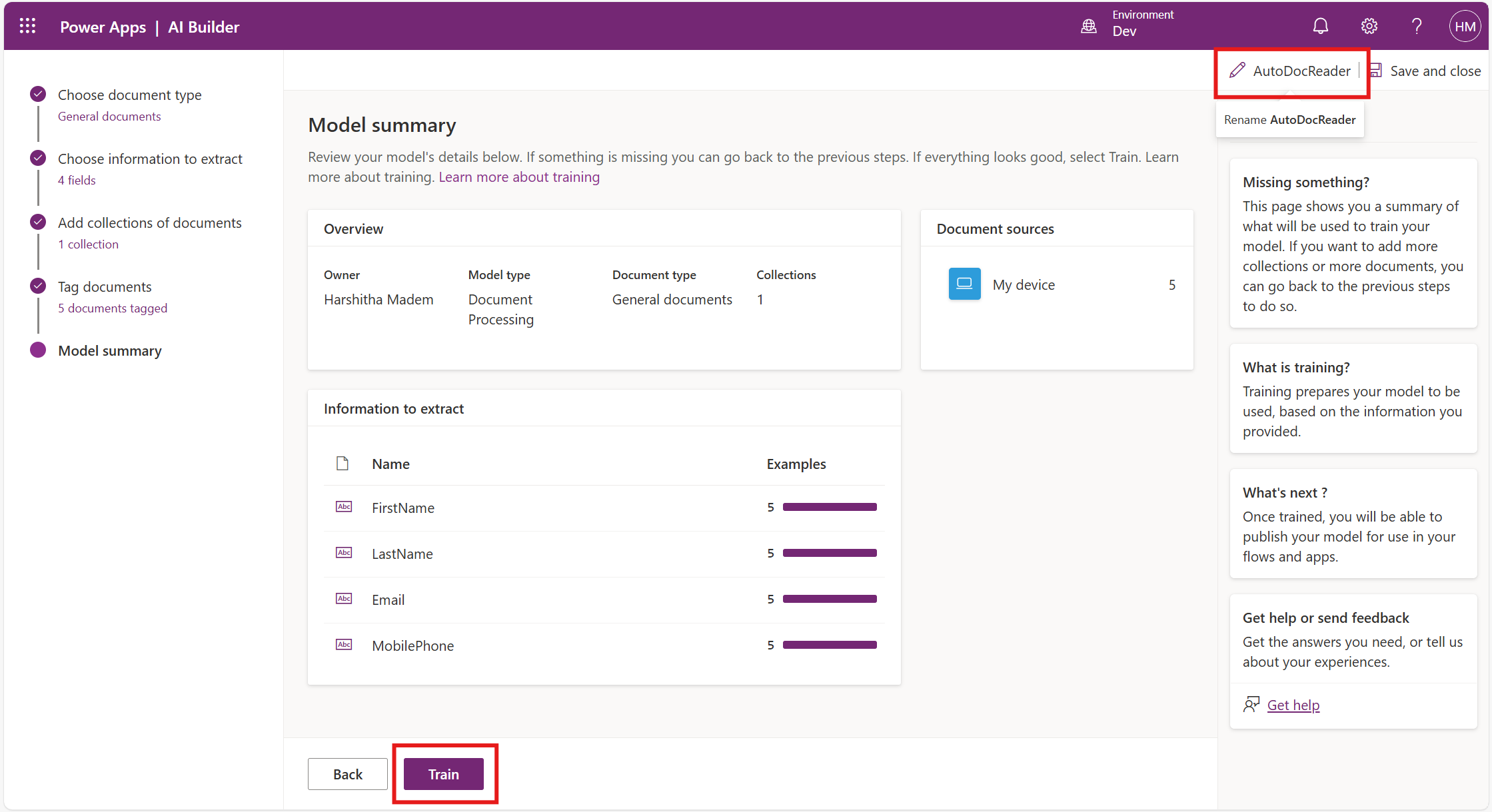Click the FirstName field type icon
Screen dimensions: 1492x812
click(x=344, y=507)
